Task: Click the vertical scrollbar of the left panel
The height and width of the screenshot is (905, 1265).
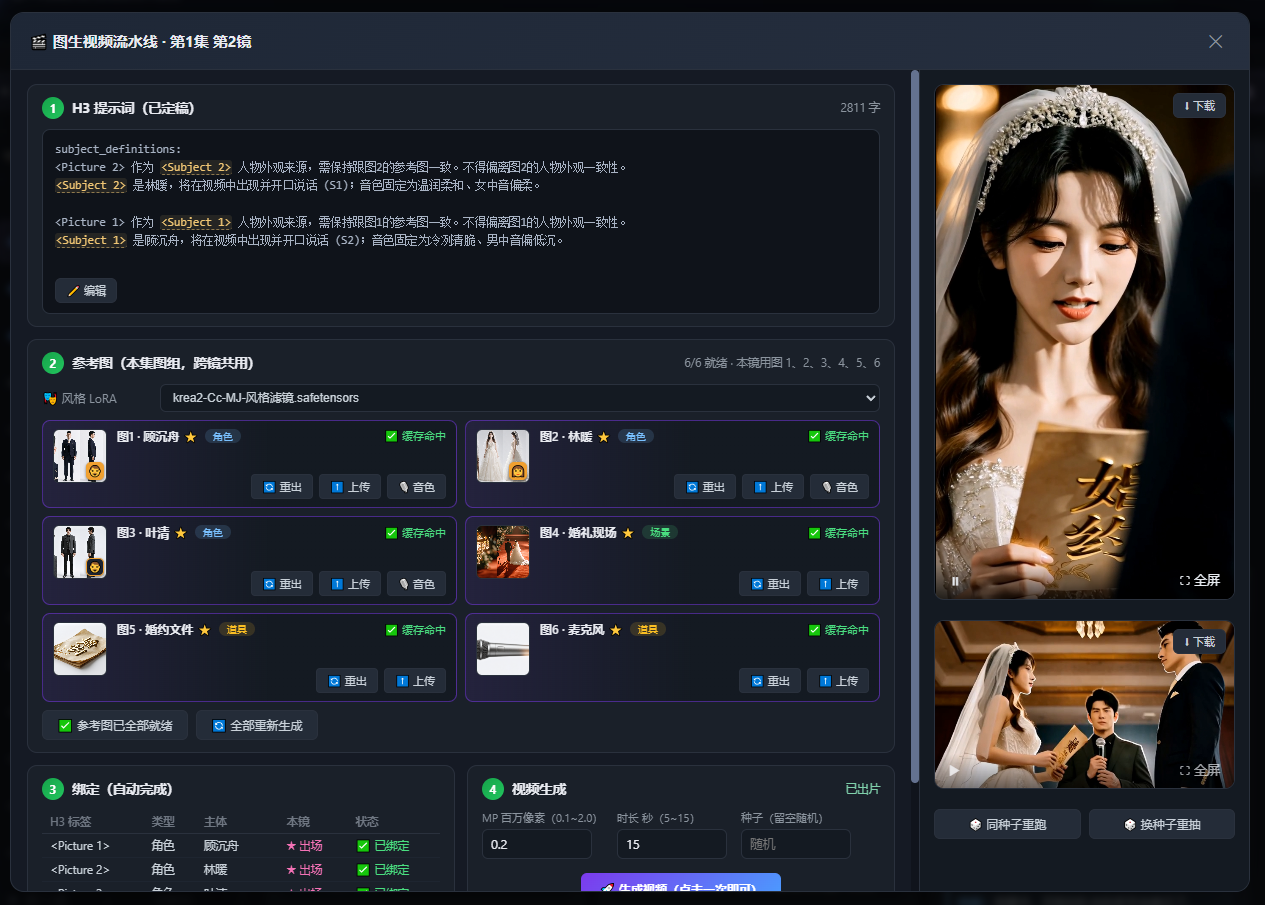Action: (x=915, y=426)
